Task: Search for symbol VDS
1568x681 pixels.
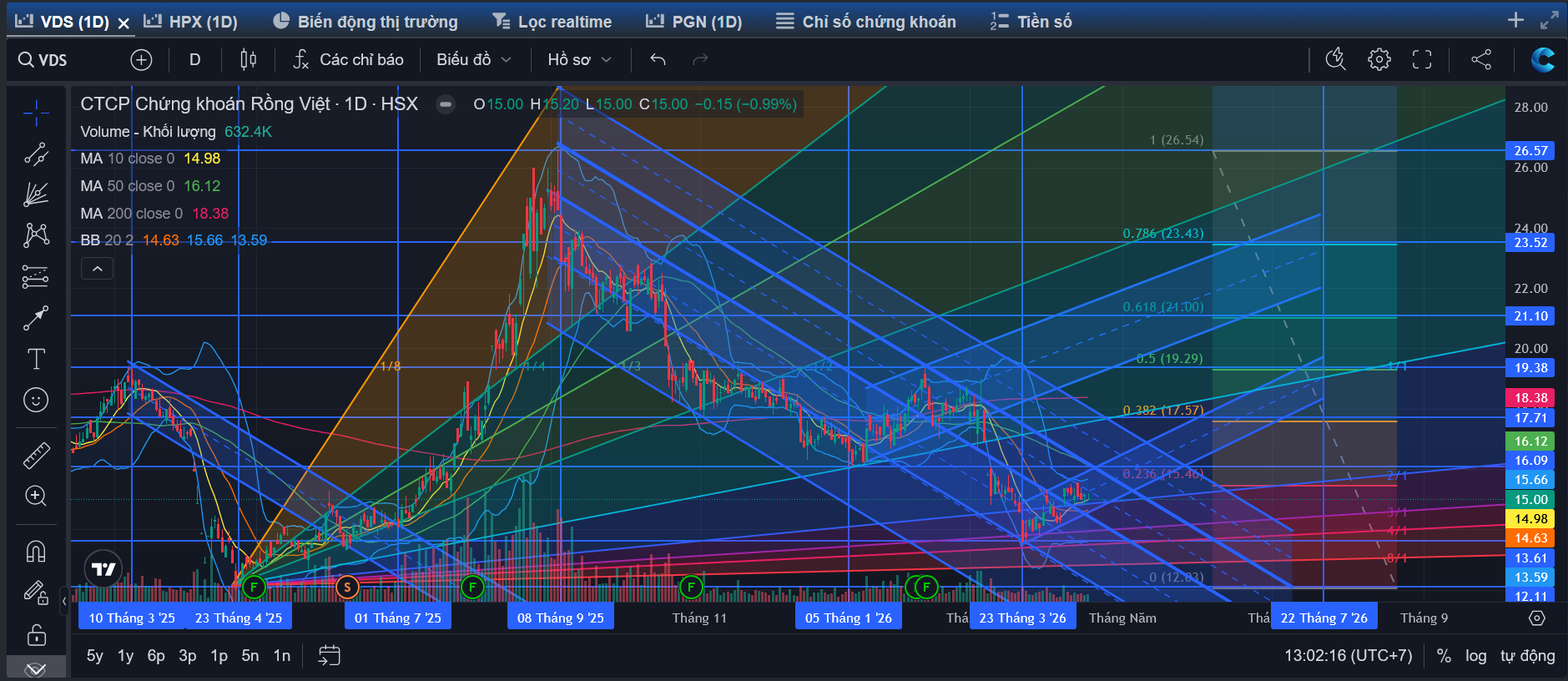Action: click(43, 59)
